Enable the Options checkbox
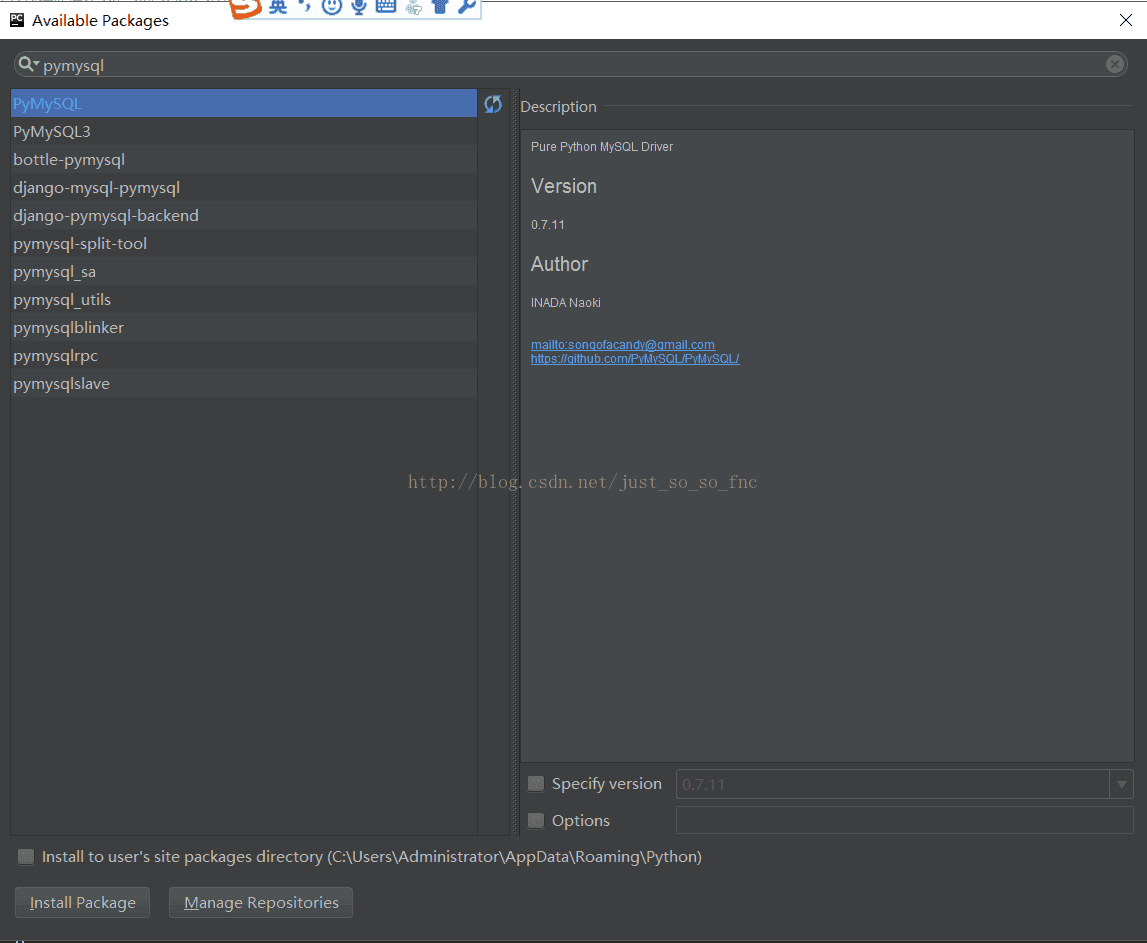 [535, 820]
